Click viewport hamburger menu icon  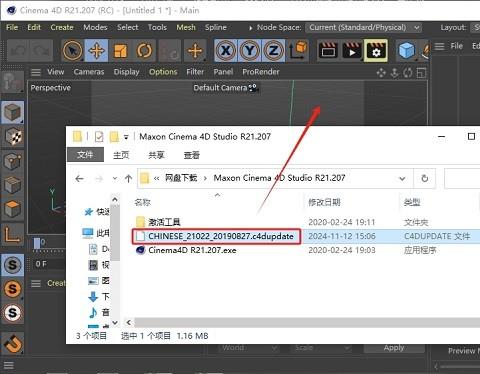click(x=36, y=72)
